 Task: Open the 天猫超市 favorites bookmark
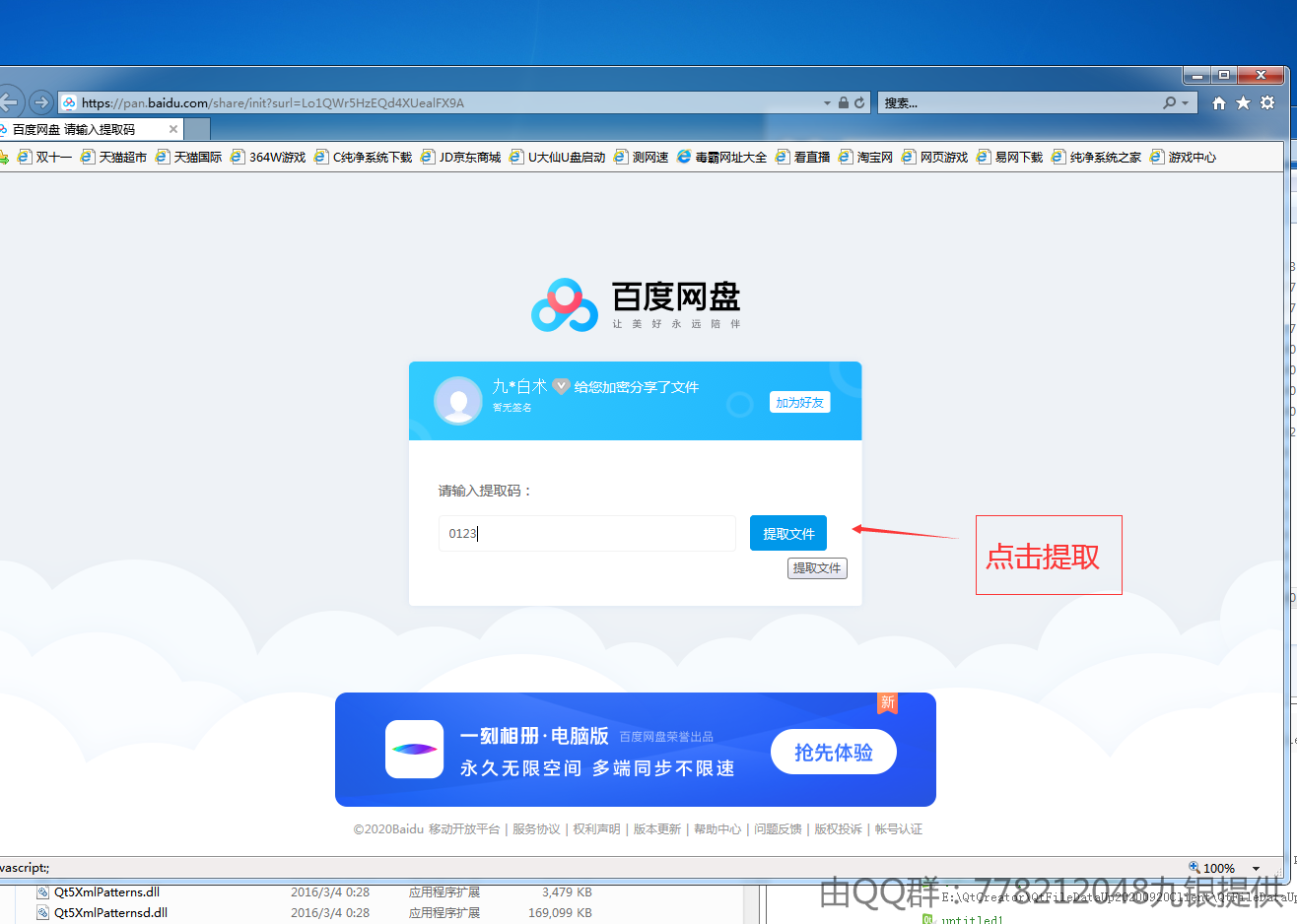click(x=113, y=157)
